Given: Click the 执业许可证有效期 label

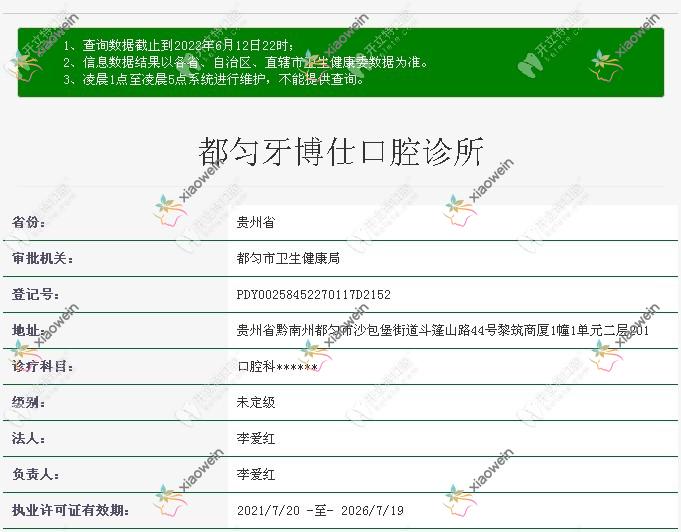Looking at the screenshot, I should pos(70,510).
